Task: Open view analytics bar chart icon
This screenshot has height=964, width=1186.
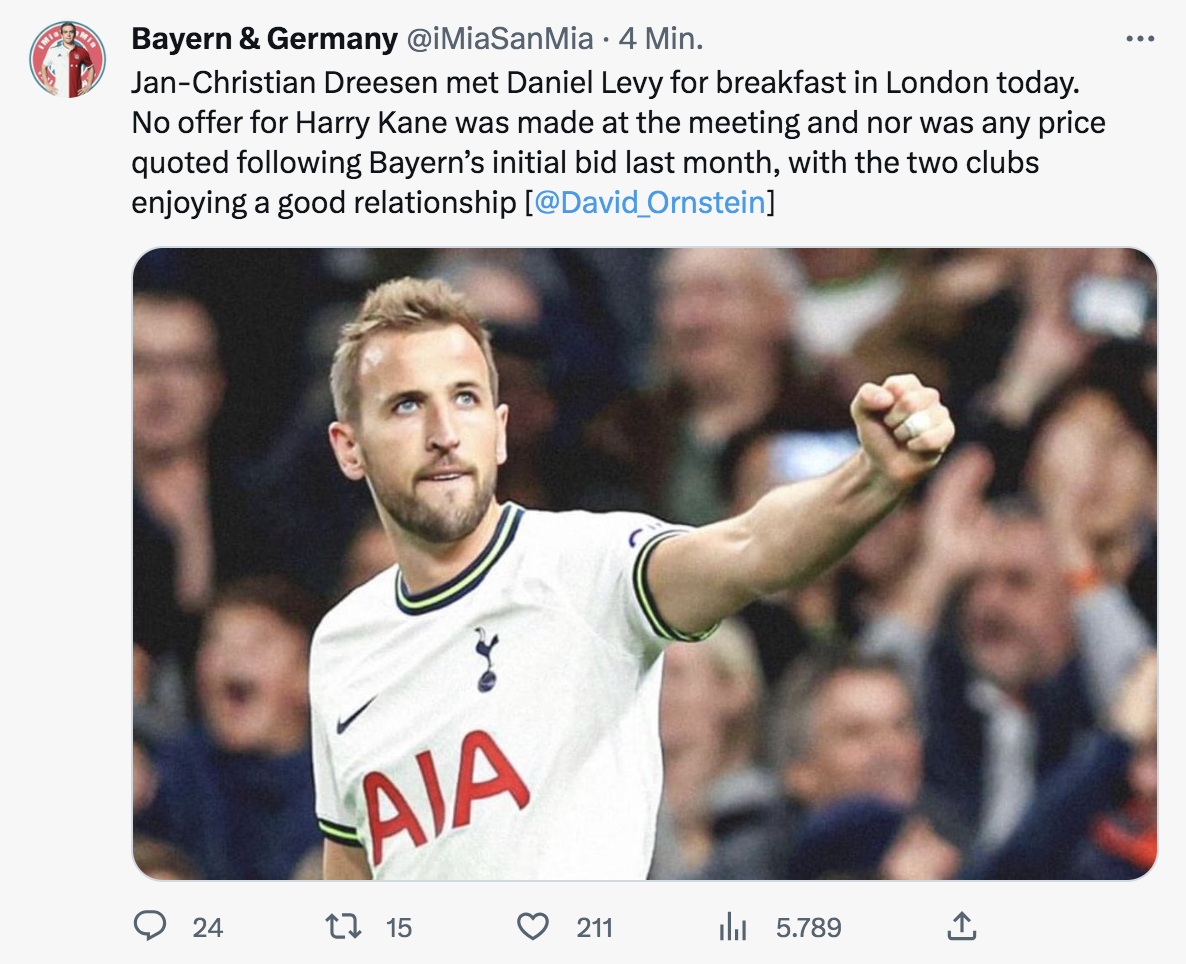Action: (x=733, y=928)
